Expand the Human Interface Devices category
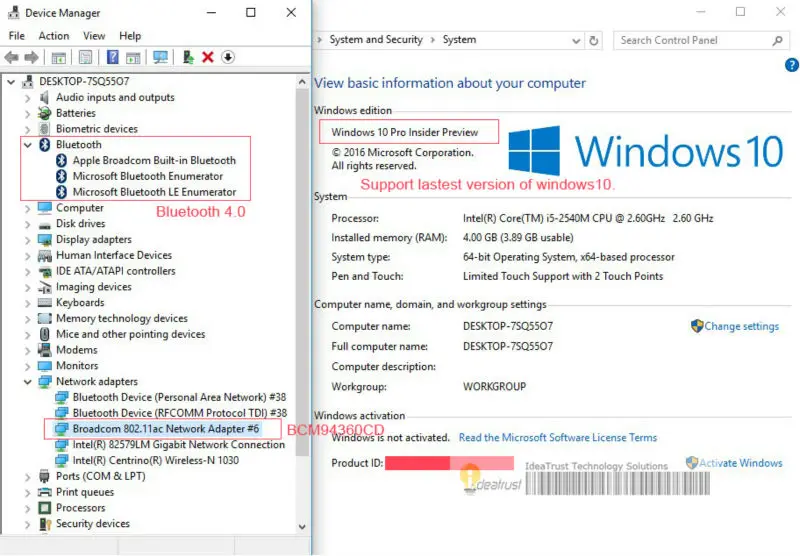 (x=28, y=256)
